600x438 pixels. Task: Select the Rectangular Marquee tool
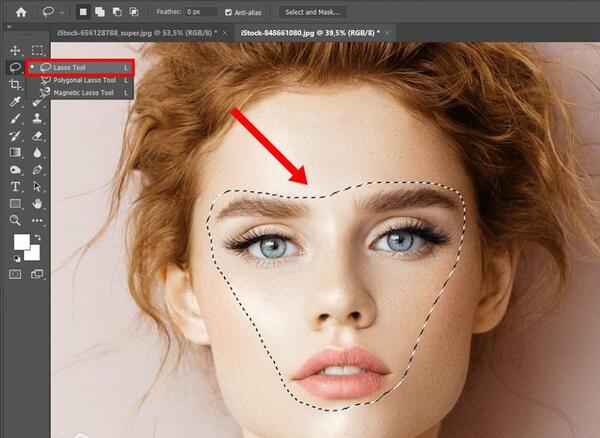[37, 50]
